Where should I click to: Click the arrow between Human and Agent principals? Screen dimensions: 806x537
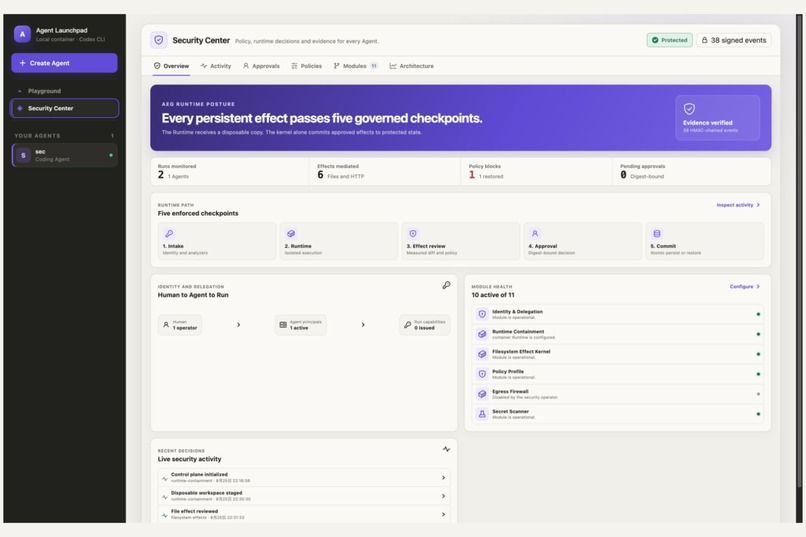tap(239, 325)
